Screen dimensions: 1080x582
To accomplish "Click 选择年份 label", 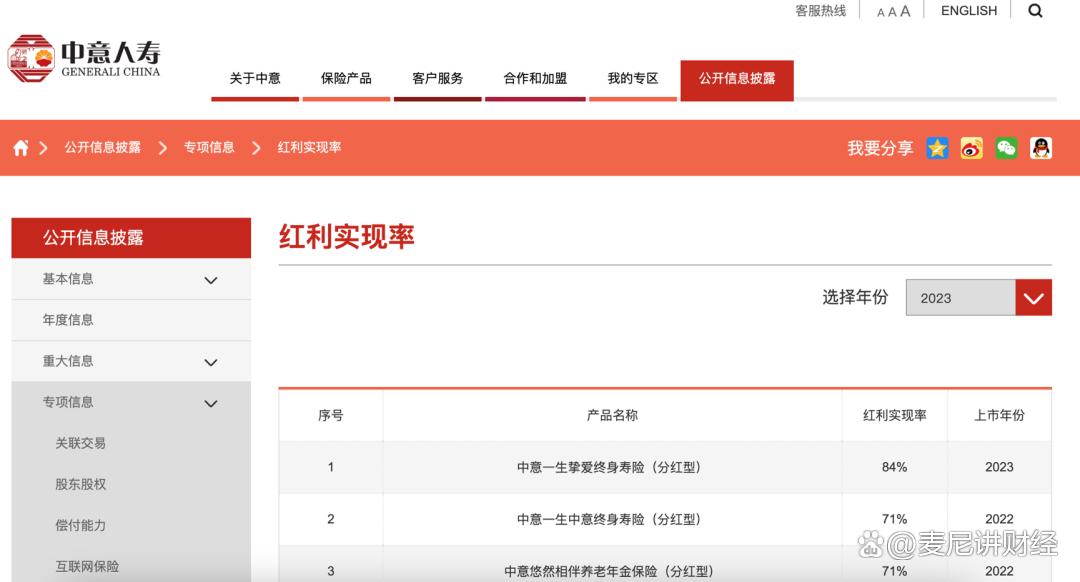I will click(855, 298).
